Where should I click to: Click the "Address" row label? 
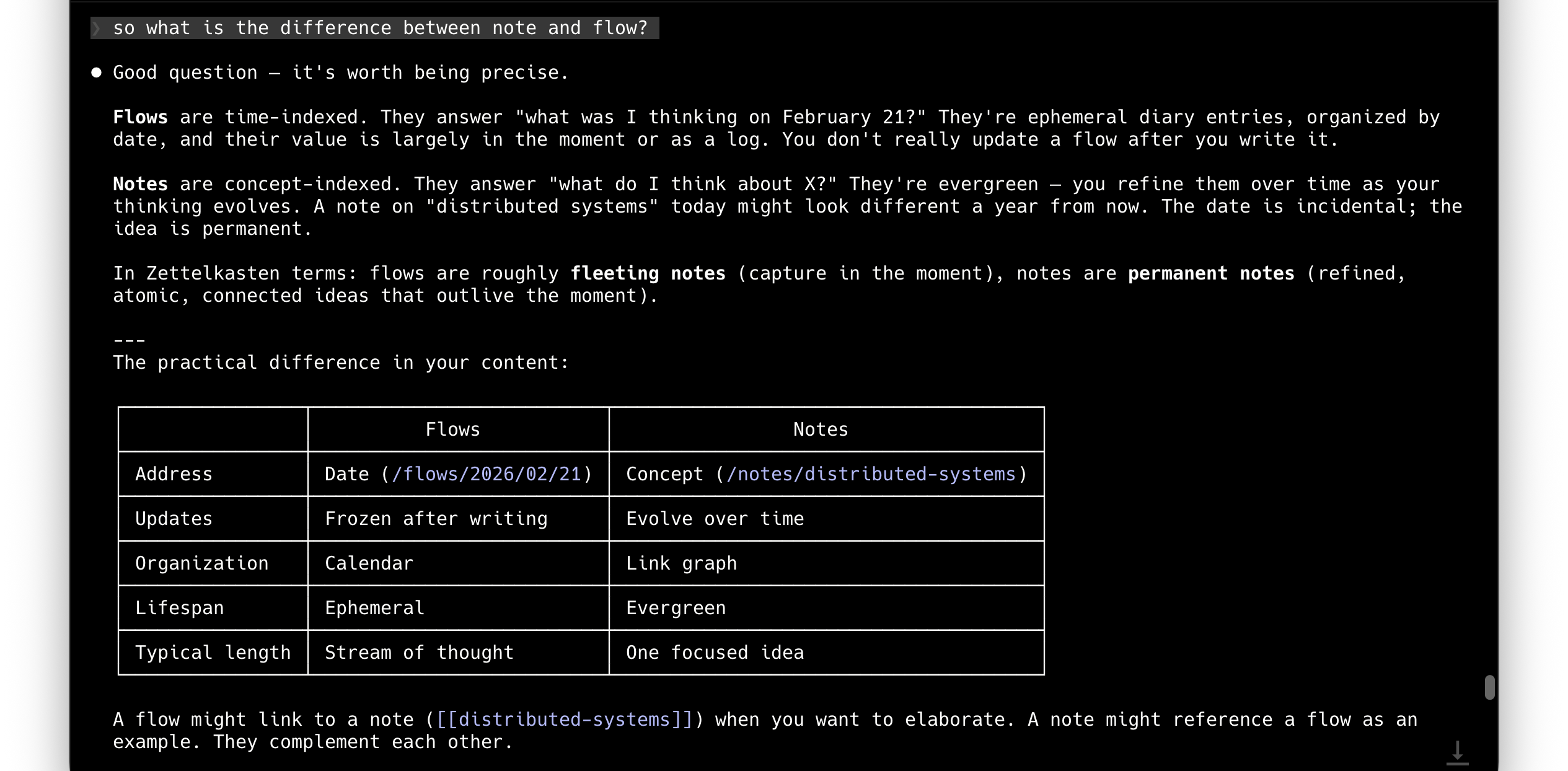tap(174, 474)
